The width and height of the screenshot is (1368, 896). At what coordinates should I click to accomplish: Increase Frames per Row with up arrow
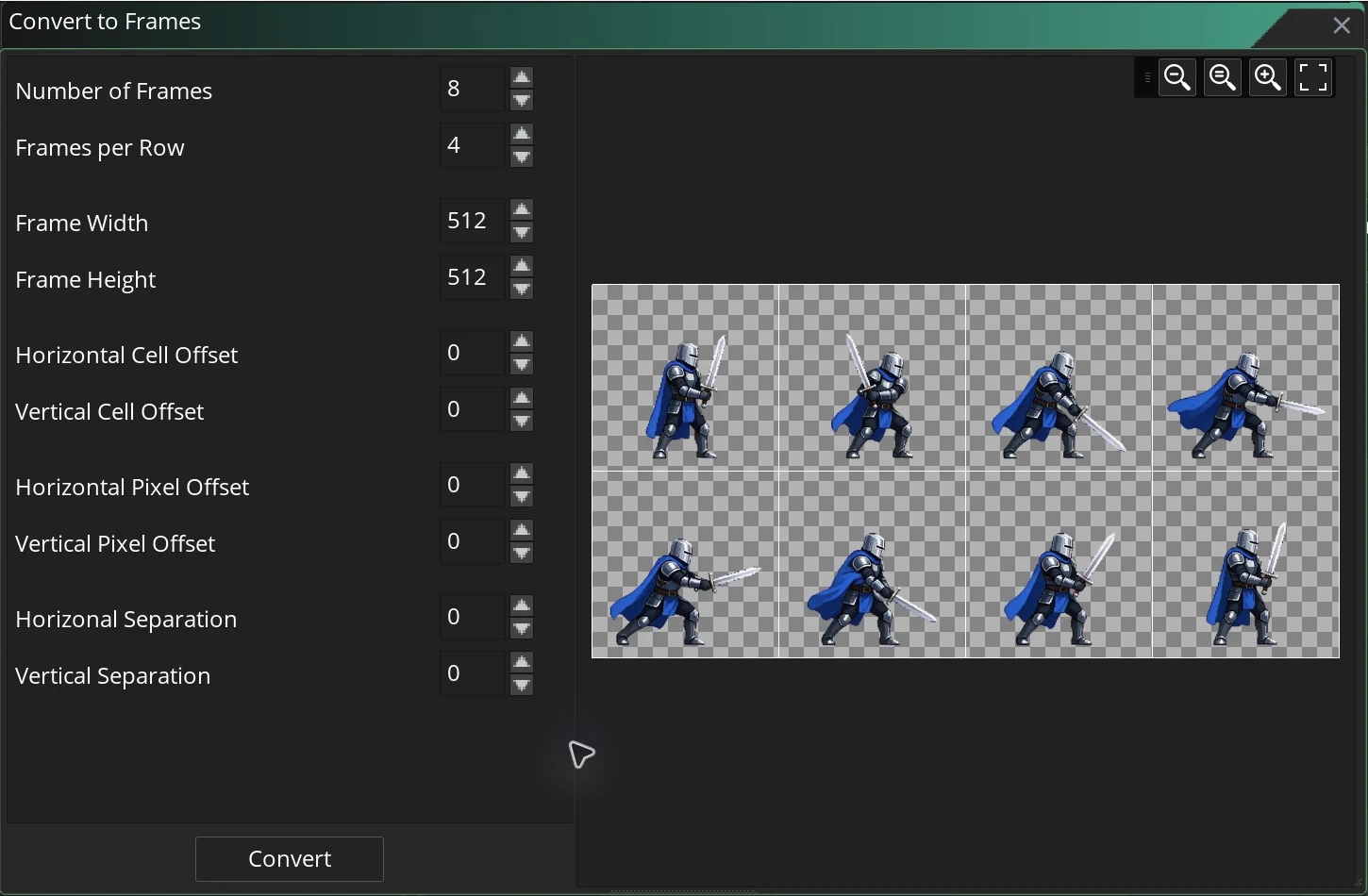pos(522,134)
